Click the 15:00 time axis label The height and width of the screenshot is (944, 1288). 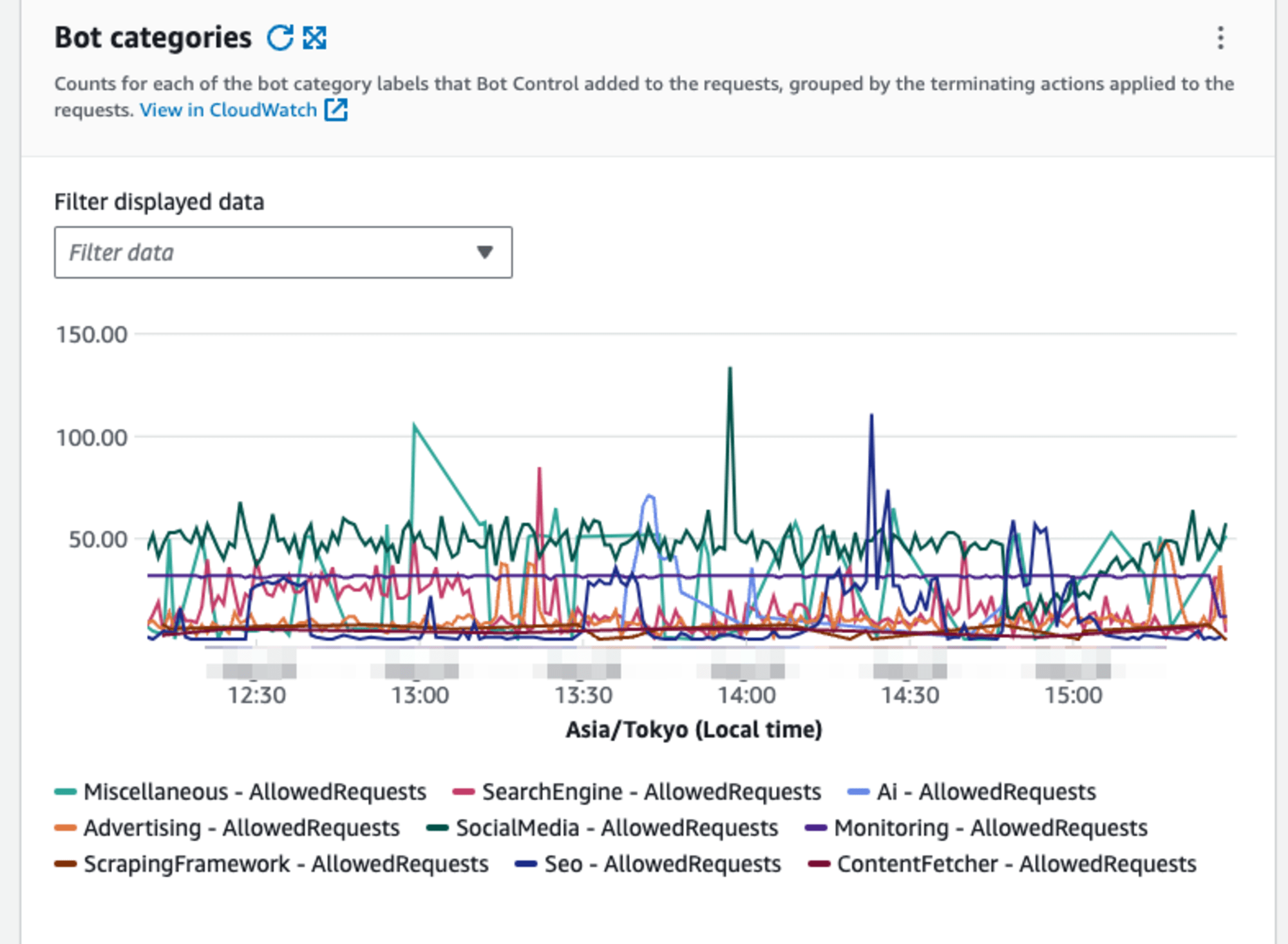1074,695
